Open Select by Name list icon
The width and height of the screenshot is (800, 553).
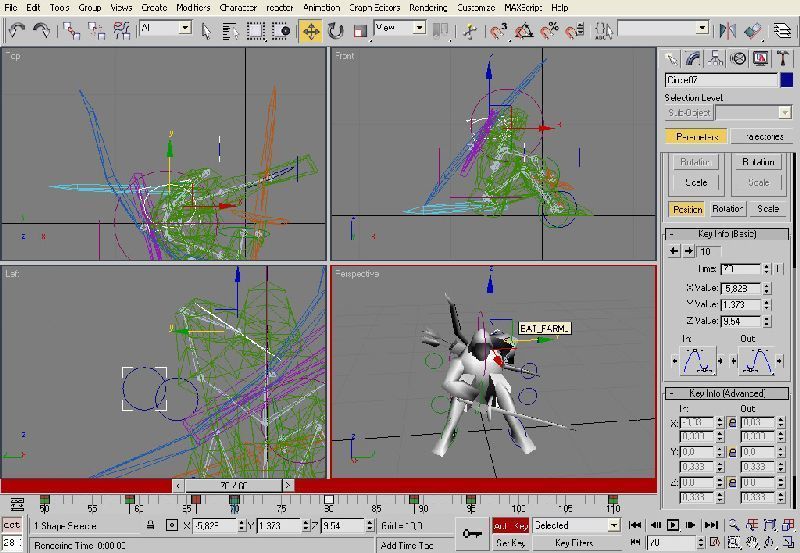pos(231,31)
